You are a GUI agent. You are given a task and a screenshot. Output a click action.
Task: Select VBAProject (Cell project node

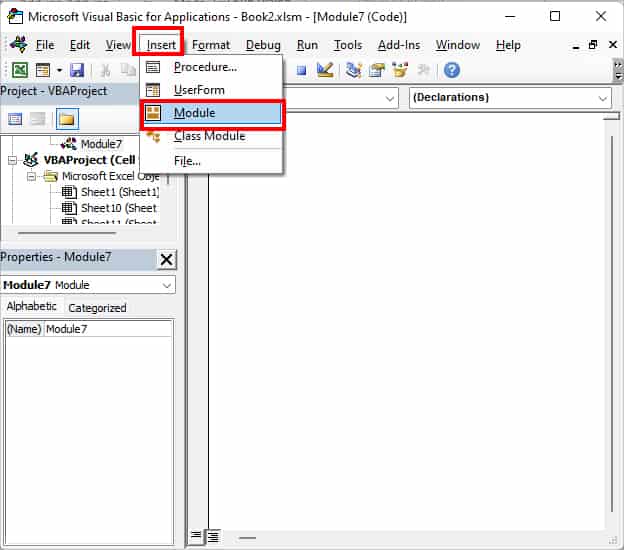pos(89,160)
